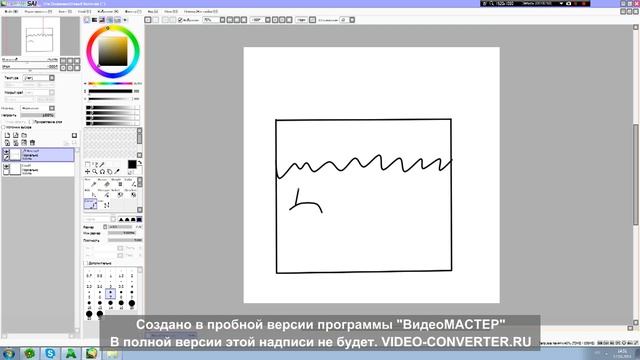
Task: Select the magic wand tool
Action: tap(102, 164)
